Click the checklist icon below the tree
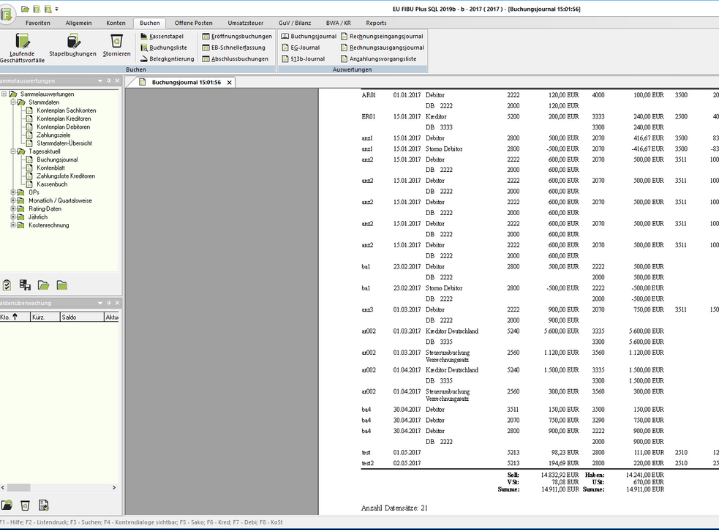Screen dimensions: 719x530 point(7,285)
